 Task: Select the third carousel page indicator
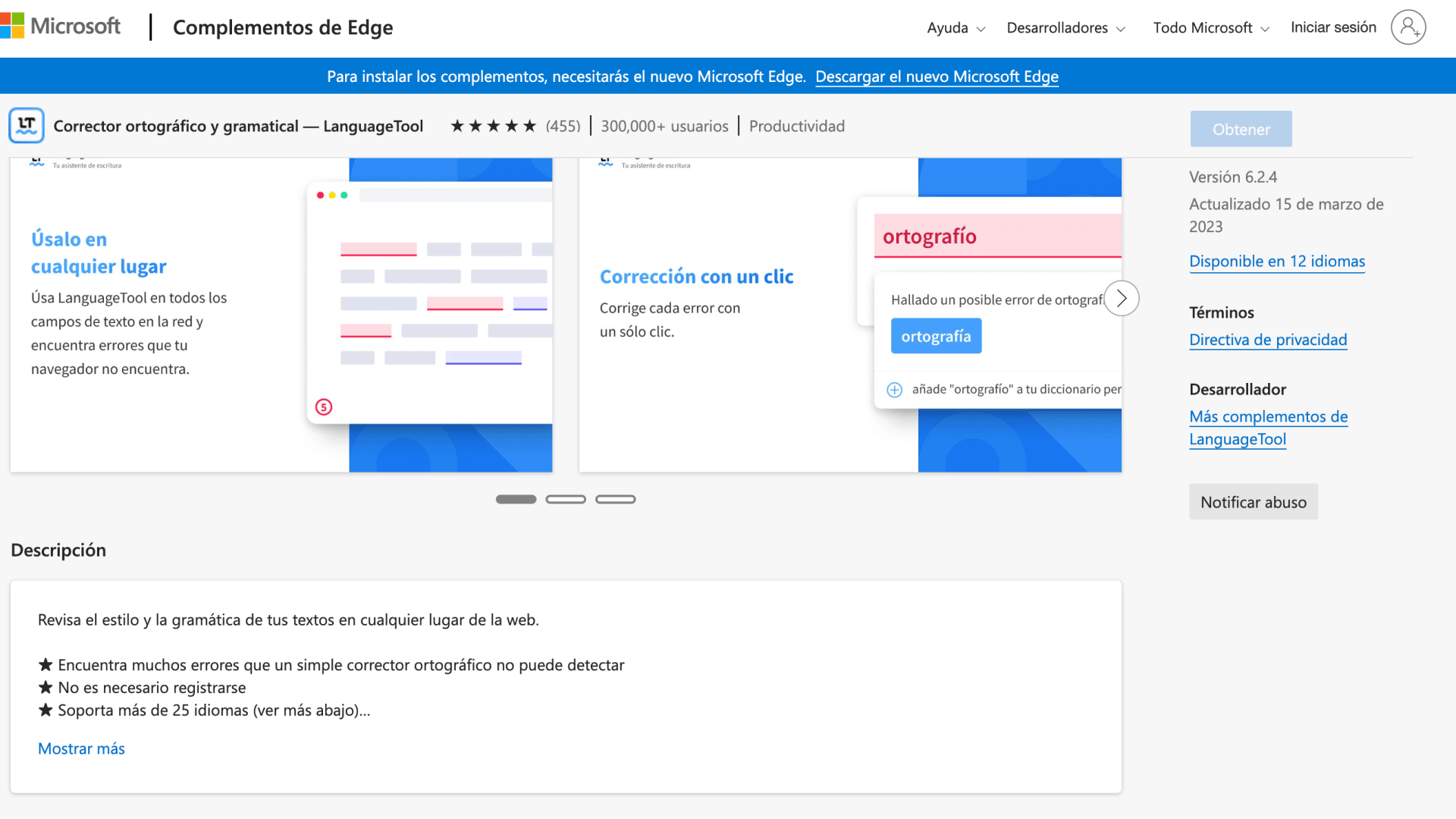[x=616, y=499]
